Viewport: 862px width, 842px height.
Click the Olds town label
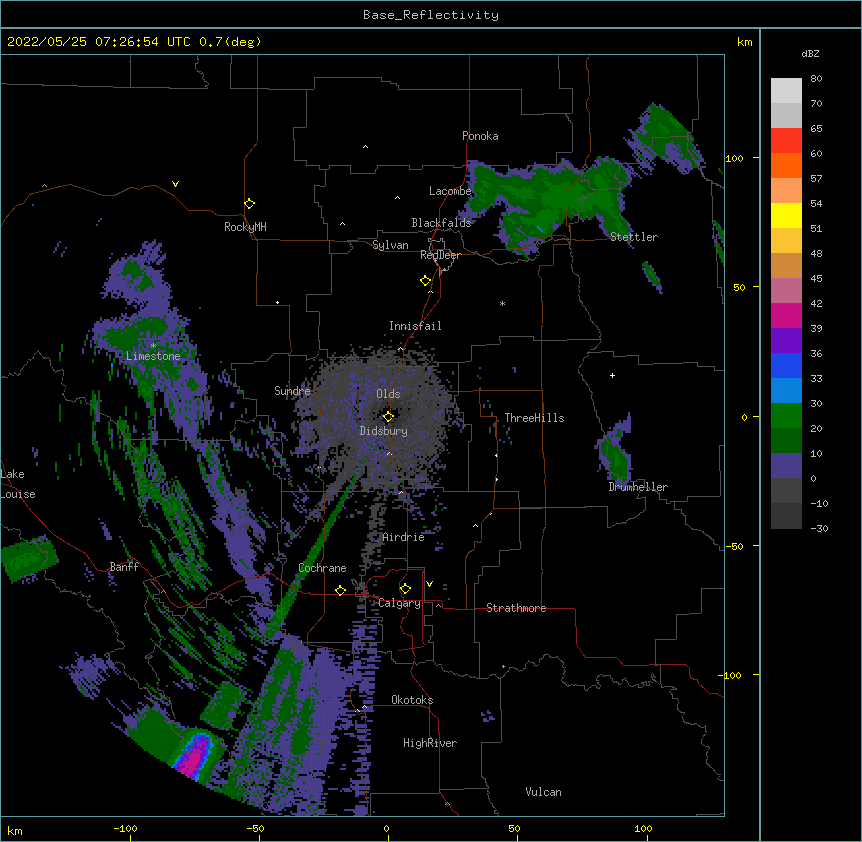(x=388, y=394)
